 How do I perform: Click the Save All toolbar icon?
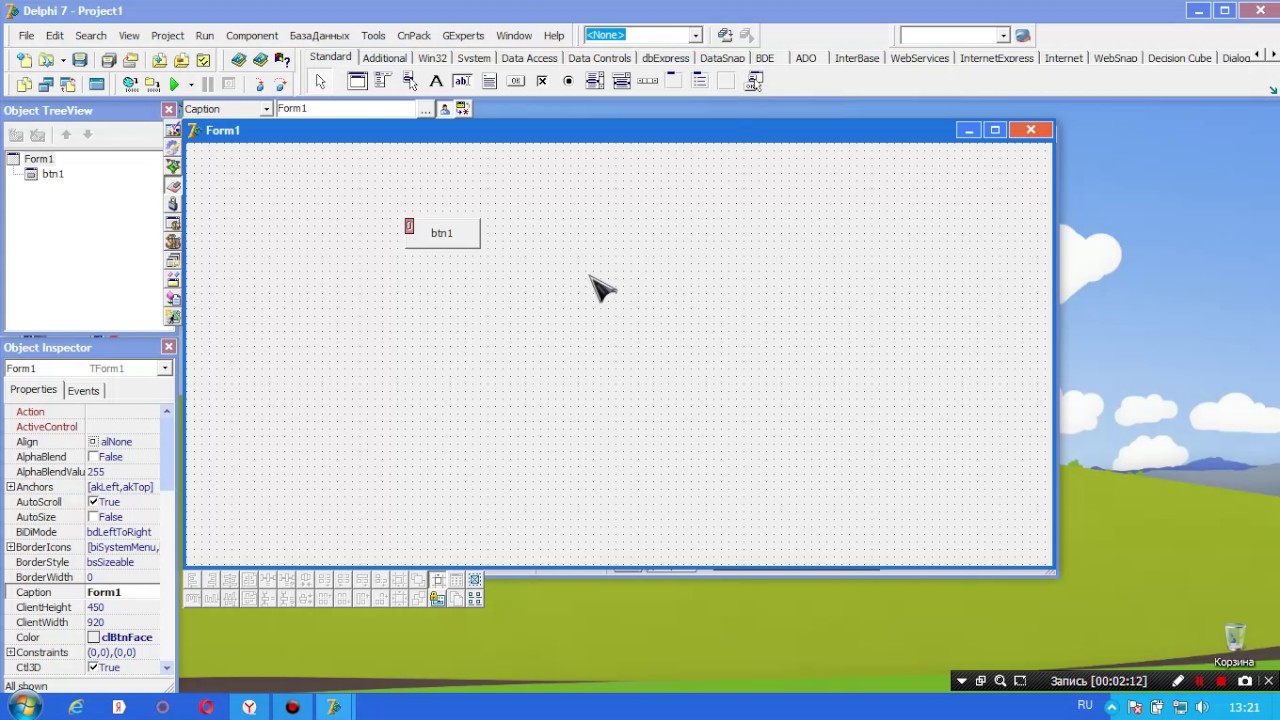[x=109, y=60]
